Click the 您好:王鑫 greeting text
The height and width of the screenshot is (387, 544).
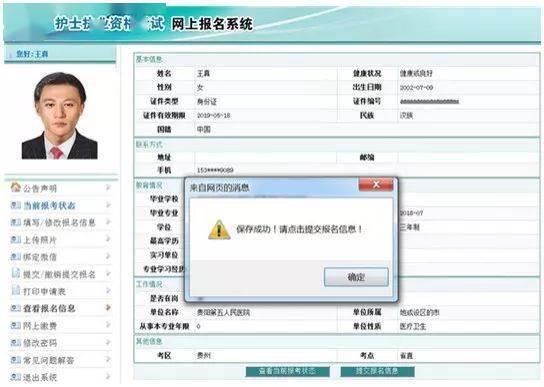(x=32, y=54)
